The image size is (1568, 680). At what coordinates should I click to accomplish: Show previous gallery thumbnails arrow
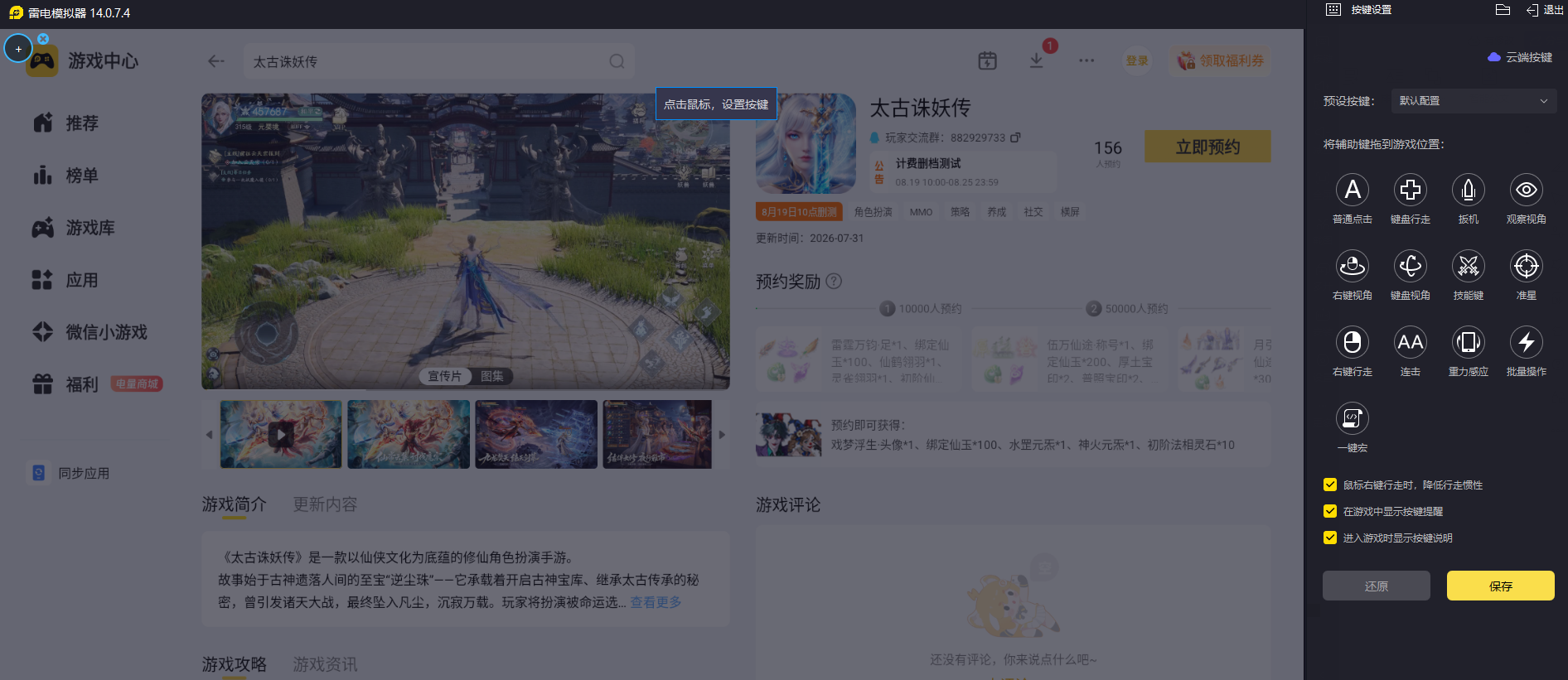209,434
